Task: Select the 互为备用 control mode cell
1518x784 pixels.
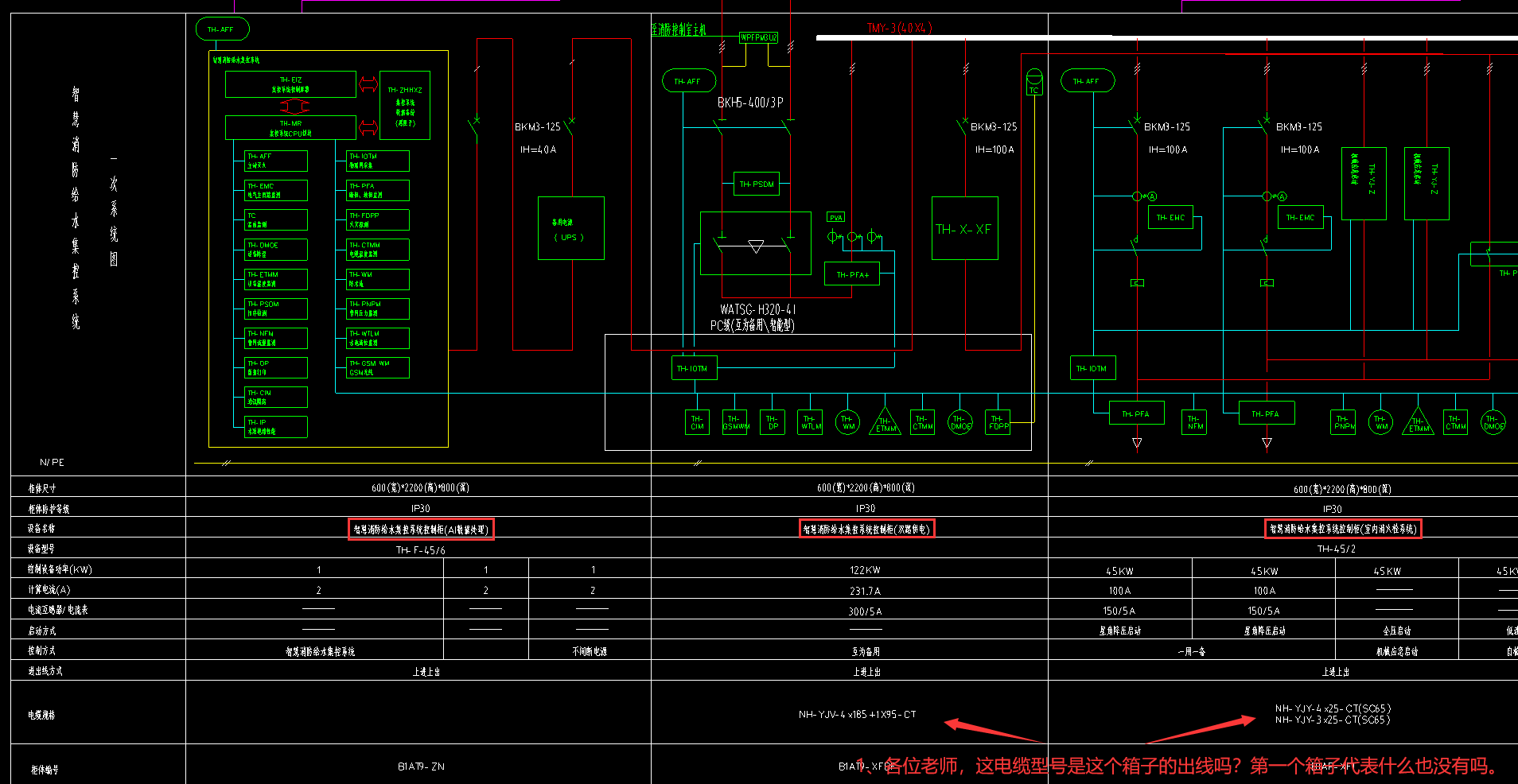Action: (866, 651)
